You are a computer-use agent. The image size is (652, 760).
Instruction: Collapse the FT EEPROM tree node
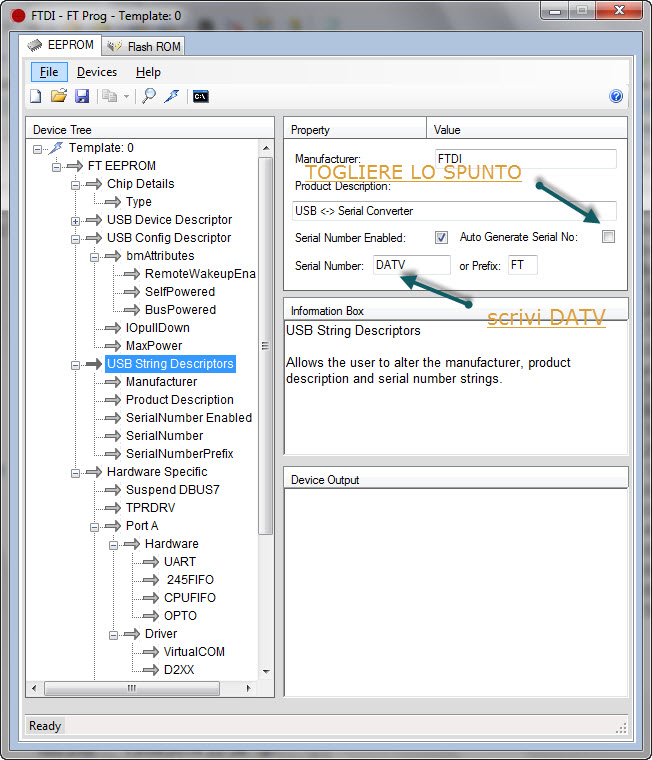pyautogui.click(x=56, y=167)
